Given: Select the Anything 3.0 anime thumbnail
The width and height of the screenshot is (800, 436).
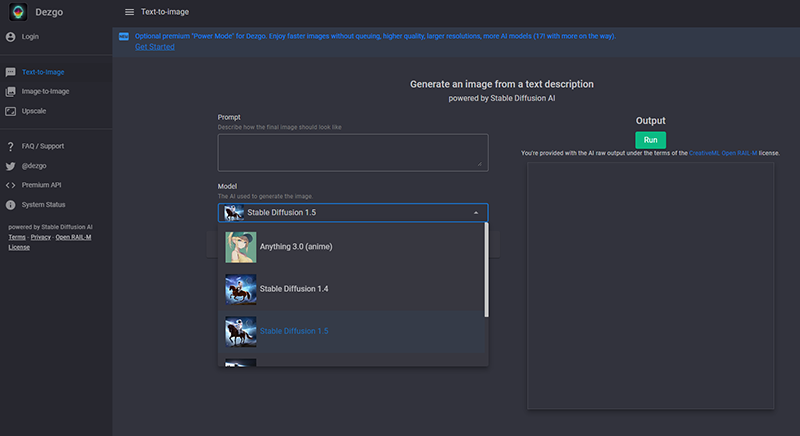Looking at the screenshot, I should tap(241, 247).
